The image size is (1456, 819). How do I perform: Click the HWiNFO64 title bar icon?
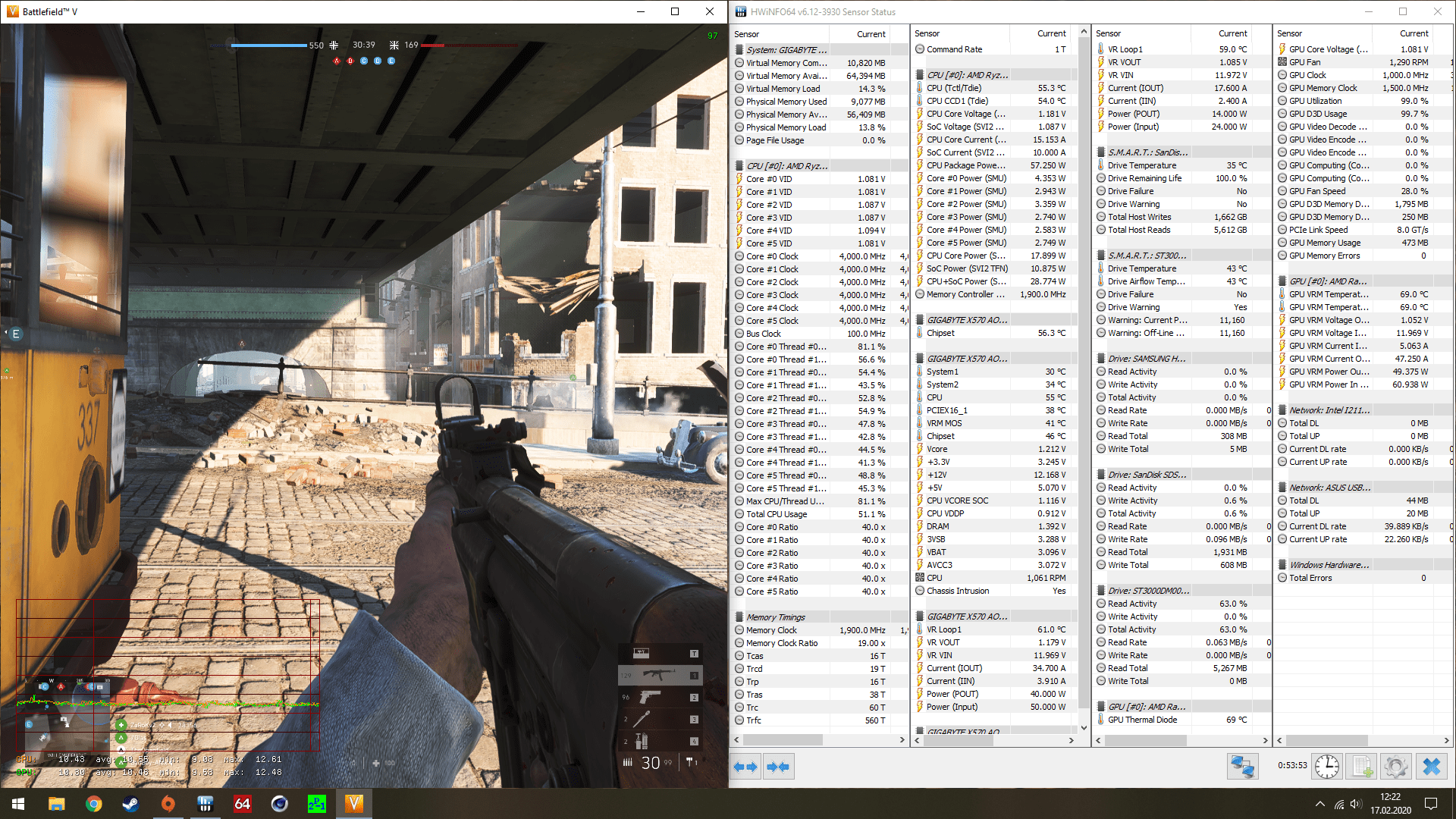(x=741, y=11)
